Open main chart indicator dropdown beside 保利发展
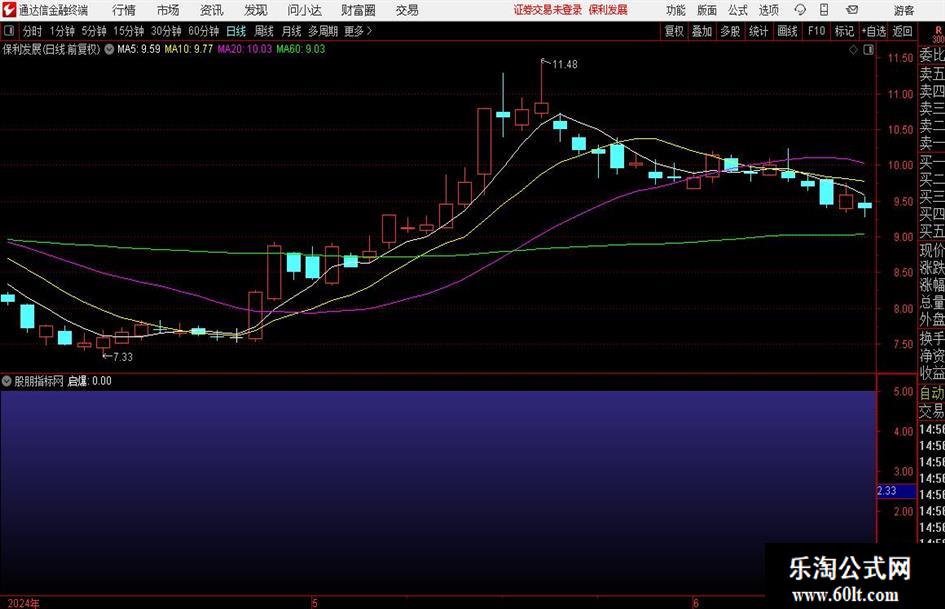 coord(109,49)
